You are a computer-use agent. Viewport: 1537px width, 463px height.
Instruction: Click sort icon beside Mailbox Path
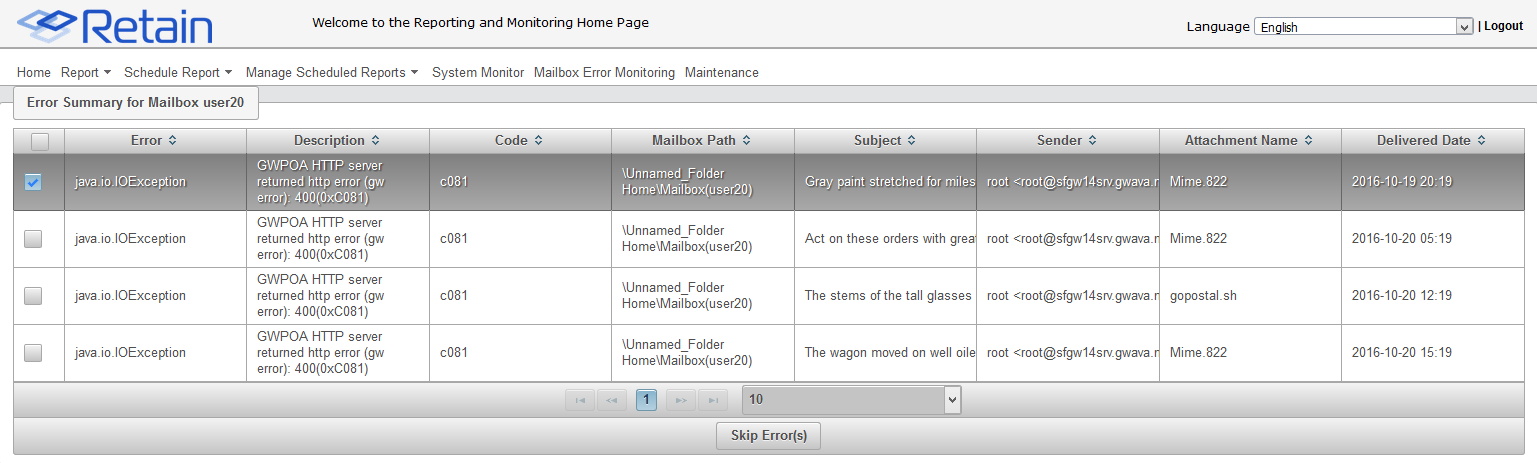pos(746,141)
